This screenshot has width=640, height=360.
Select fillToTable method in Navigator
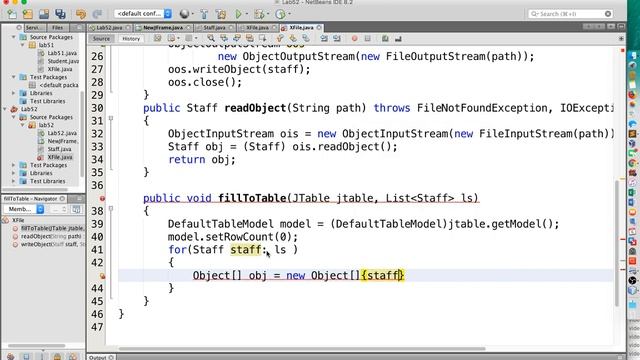point(52,228)
